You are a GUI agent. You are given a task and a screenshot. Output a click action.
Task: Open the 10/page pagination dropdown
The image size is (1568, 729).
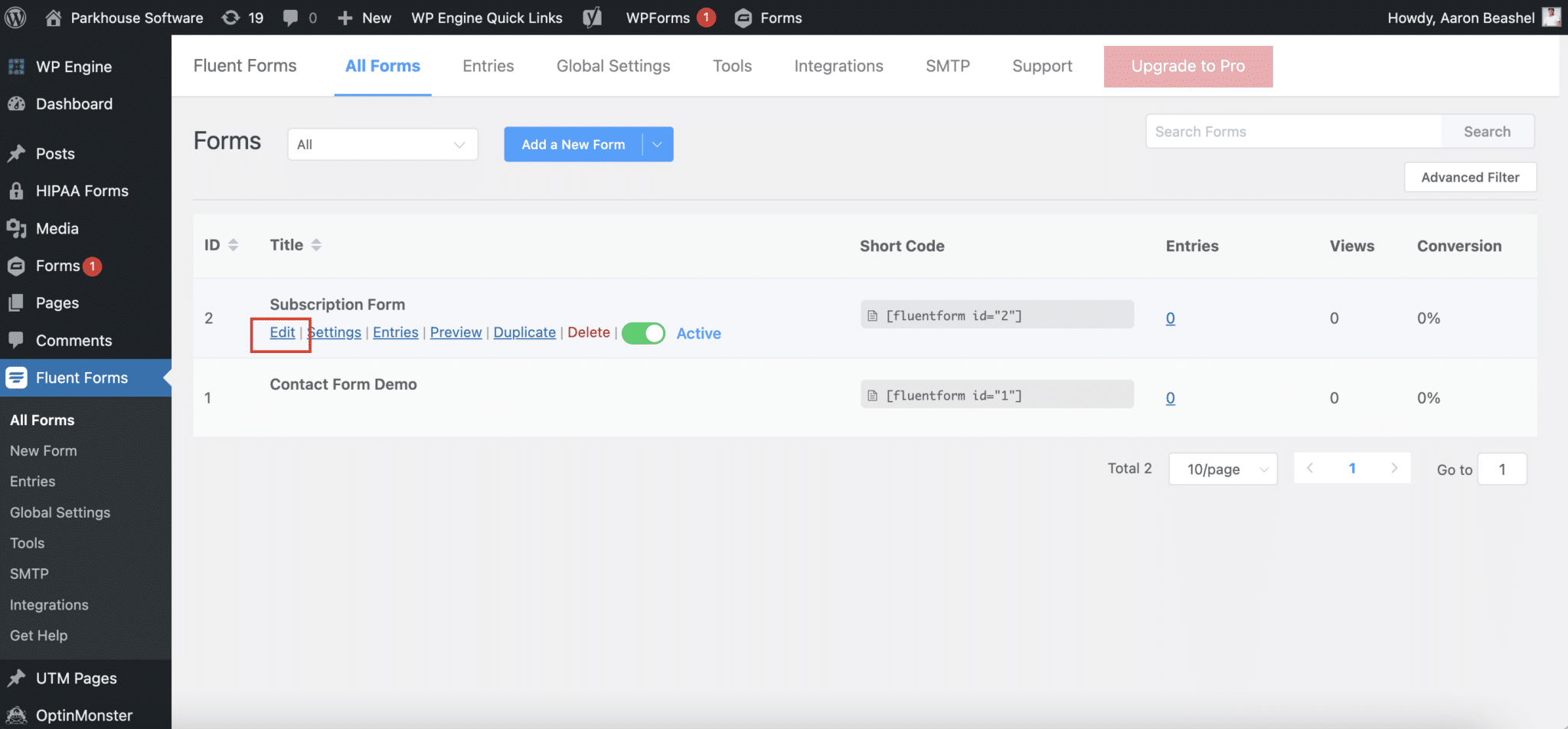[x=1222, y=469]
